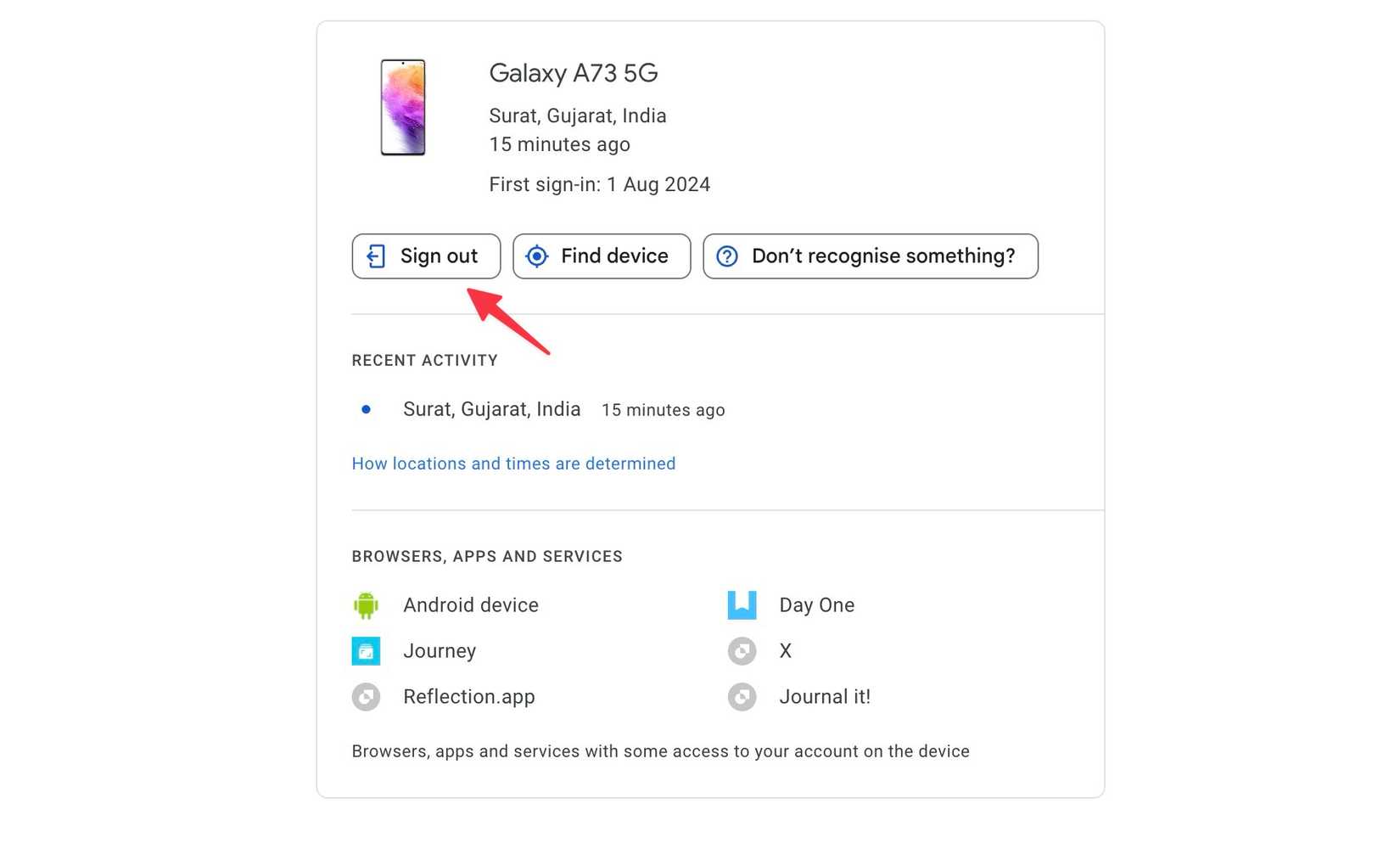Click the Reflection.app icon
This screenshot has height=843, width=1400.
[366, 697]
